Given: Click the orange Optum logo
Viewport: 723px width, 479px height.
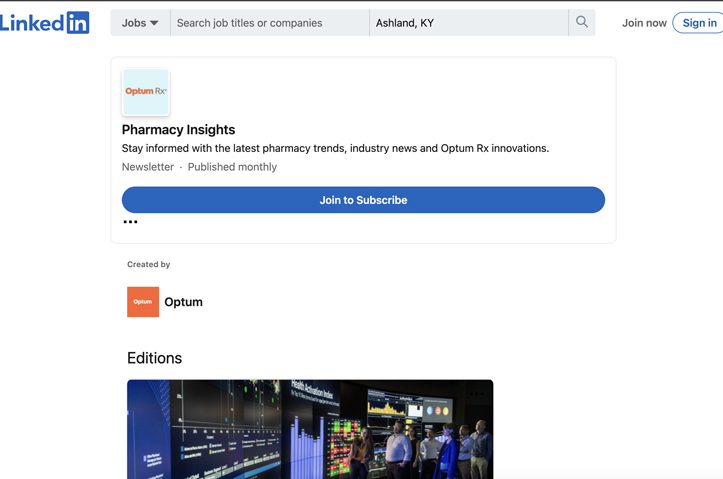Looking at the screenshot, I should pyautogui.click(x=143, y=302).
